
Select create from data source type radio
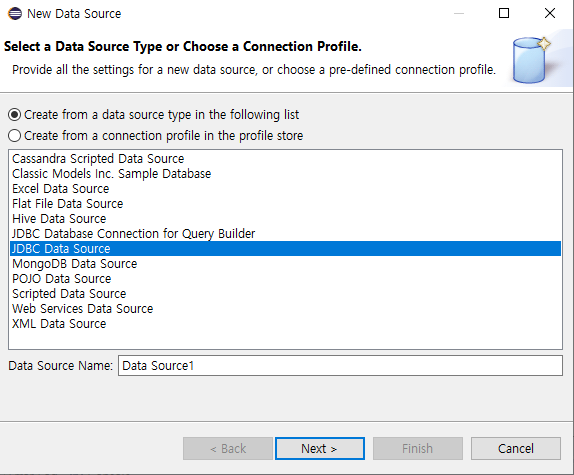point(14,115)
